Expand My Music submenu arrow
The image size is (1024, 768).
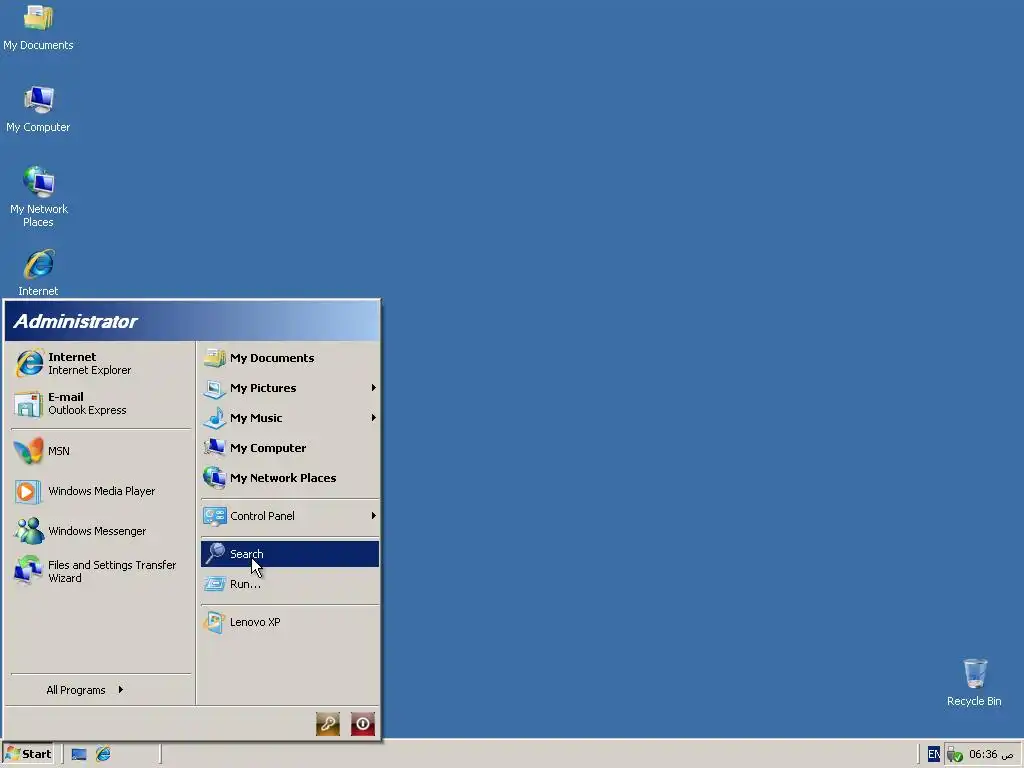pos(373,418)
